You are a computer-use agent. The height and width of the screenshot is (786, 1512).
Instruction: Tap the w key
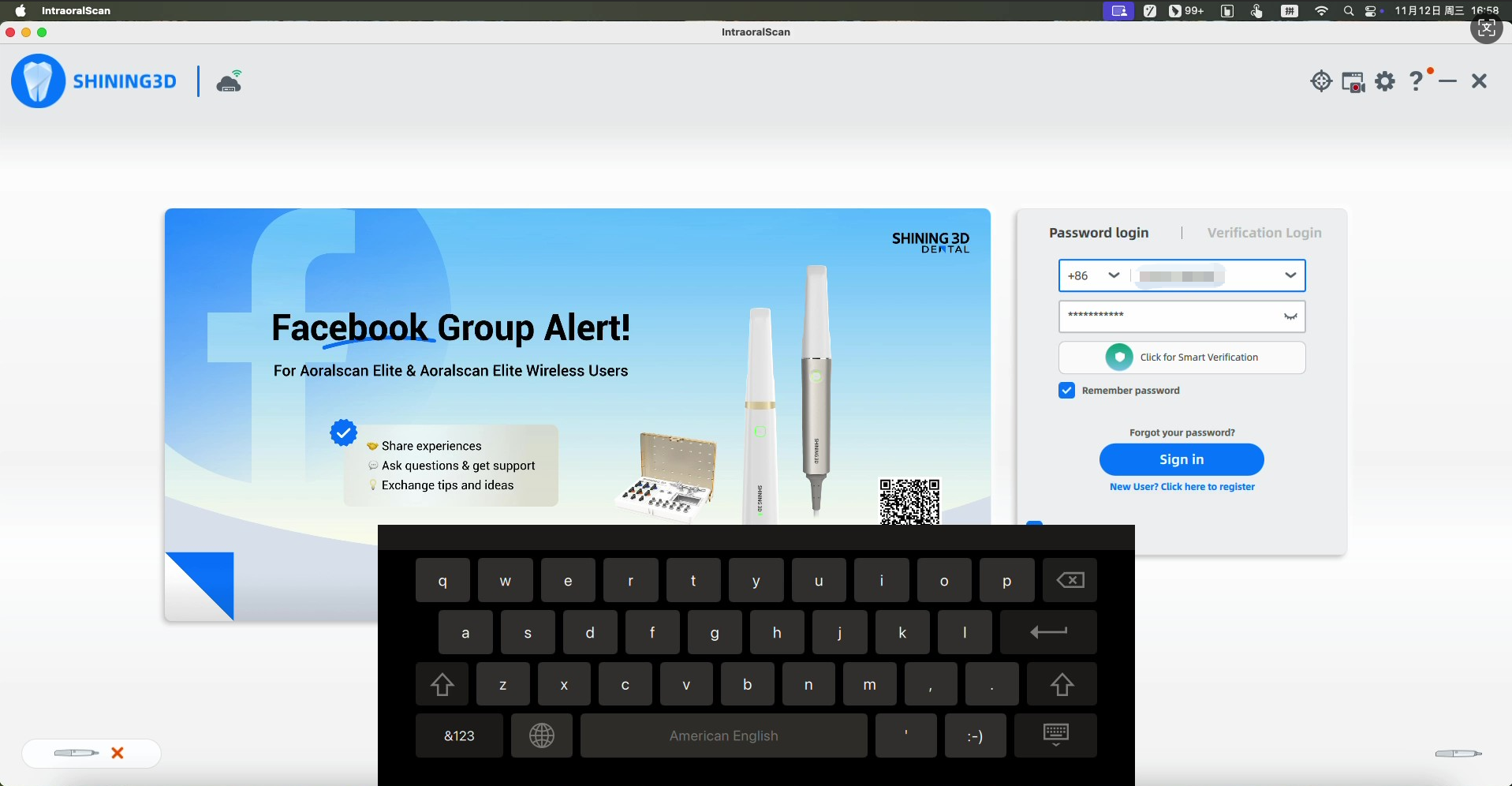pos(506,581)
